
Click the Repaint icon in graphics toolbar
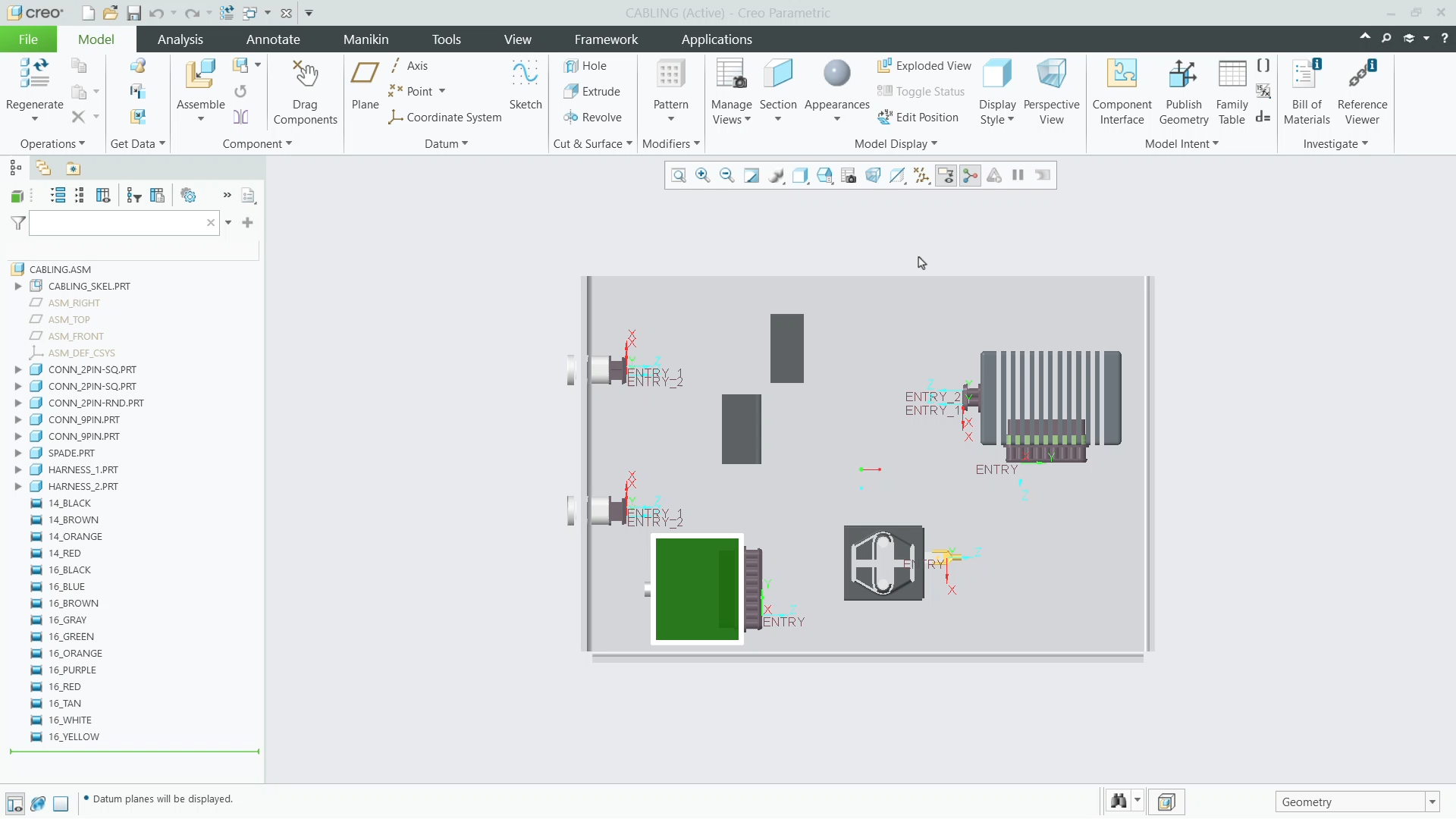(752, 176)
